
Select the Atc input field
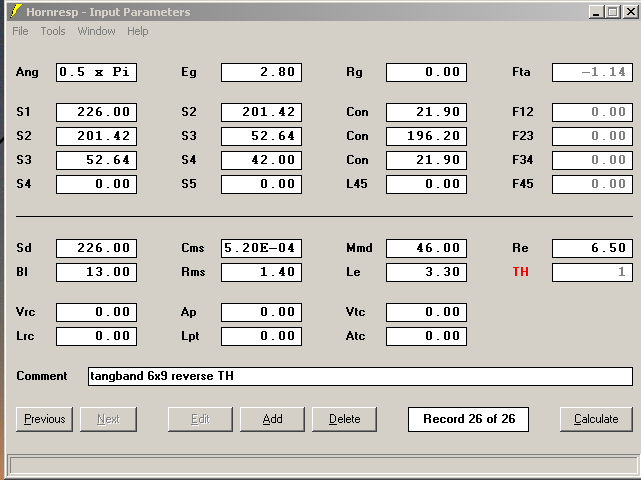(426, 336)
